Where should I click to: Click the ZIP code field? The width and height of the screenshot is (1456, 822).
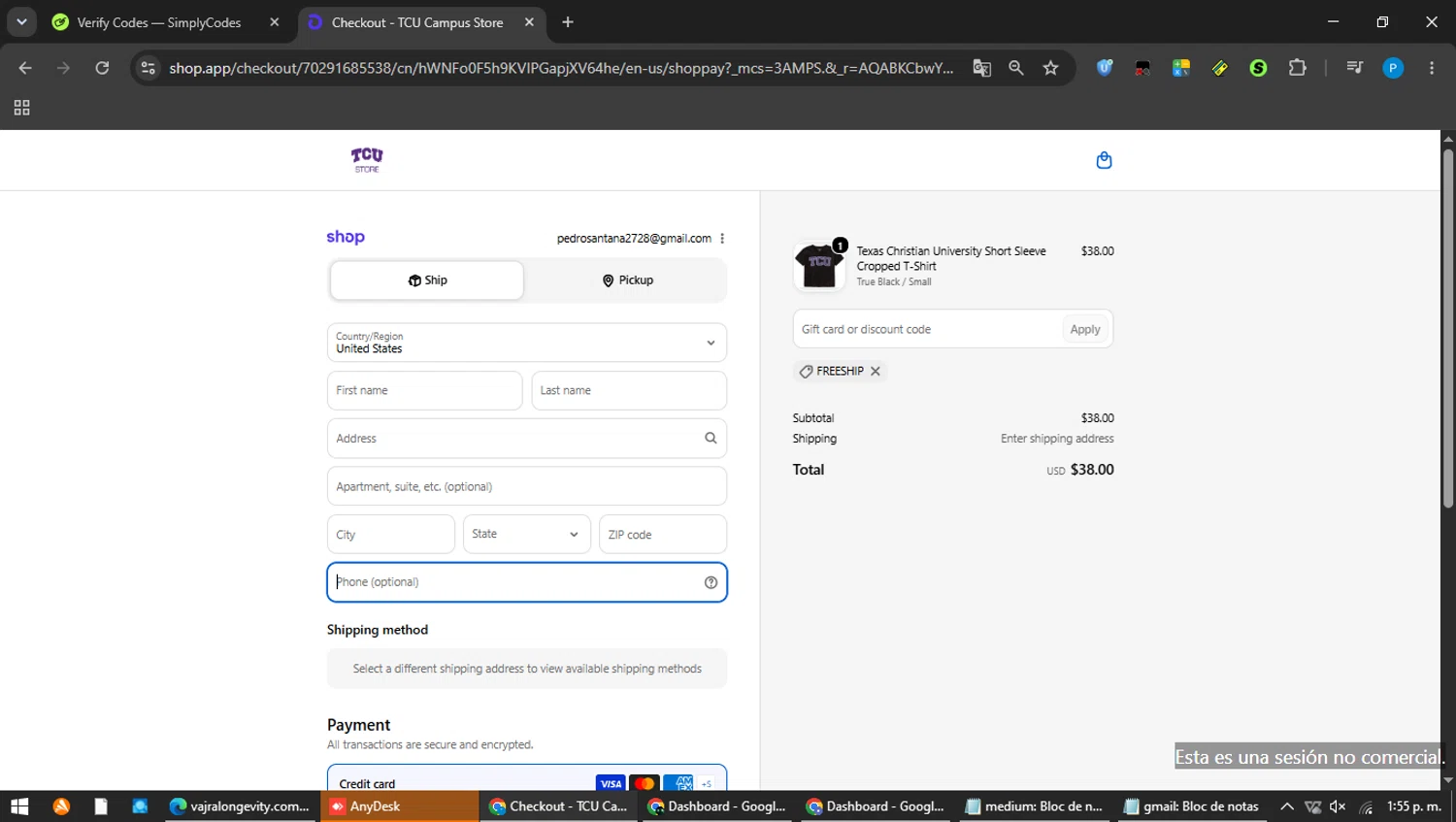click(x=663, y=534)
